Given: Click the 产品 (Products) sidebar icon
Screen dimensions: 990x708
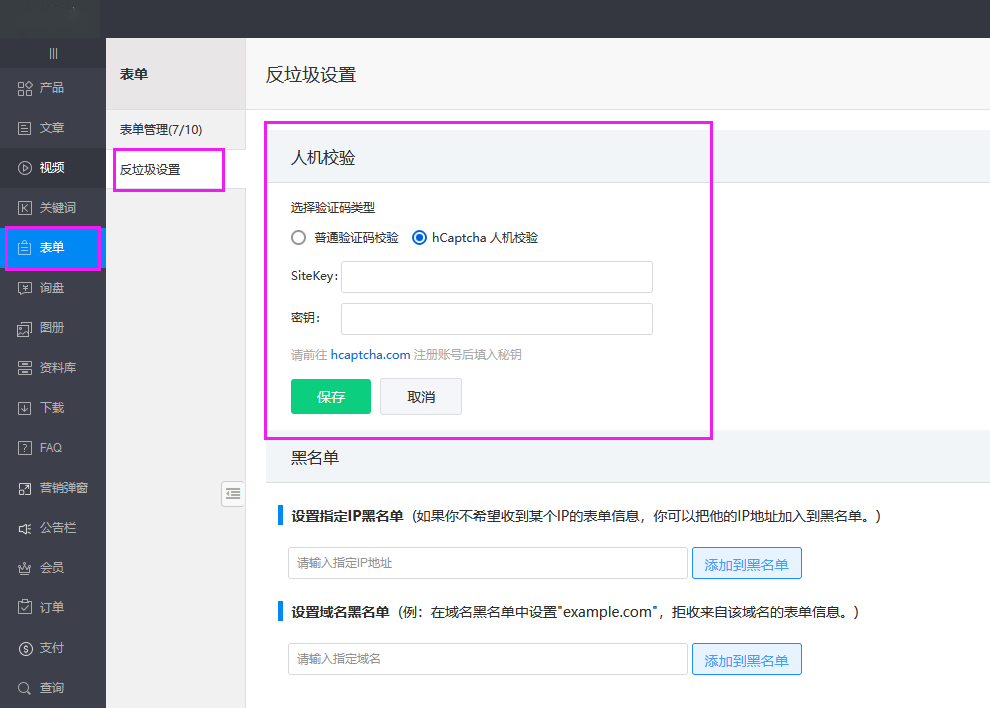Looking at the screenshot, I should pyautogui.click(x=25, y=88).
